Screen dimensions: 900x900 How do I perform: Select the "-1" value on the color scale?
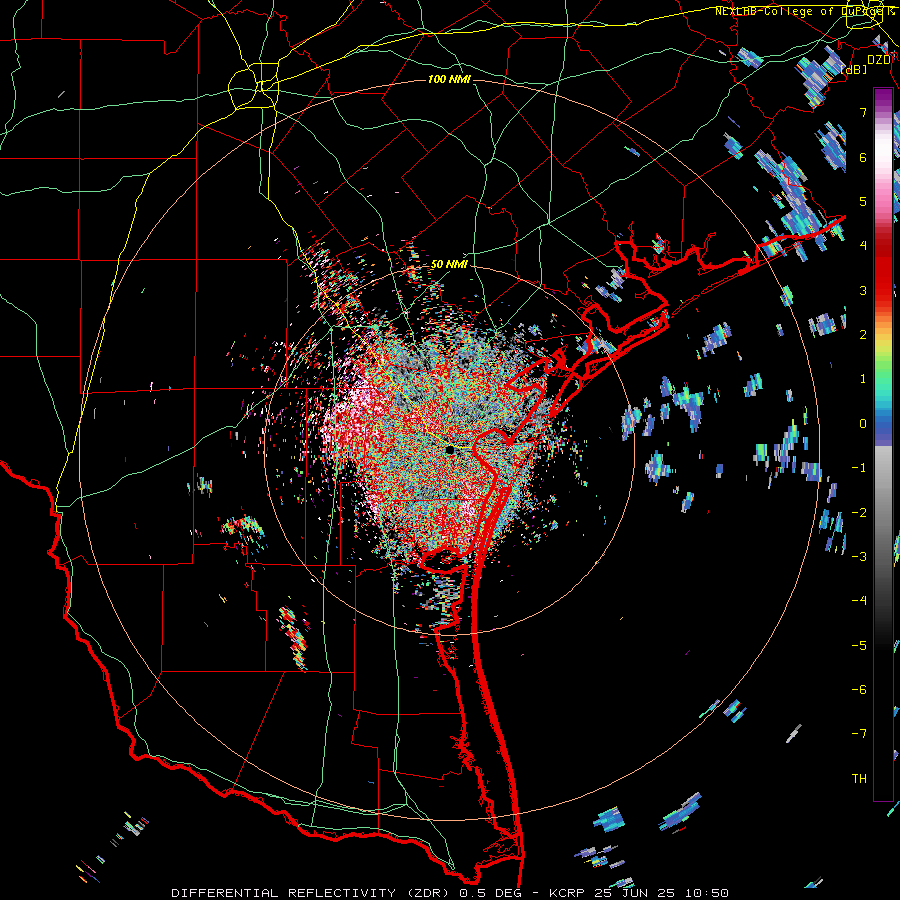[859, 468]
